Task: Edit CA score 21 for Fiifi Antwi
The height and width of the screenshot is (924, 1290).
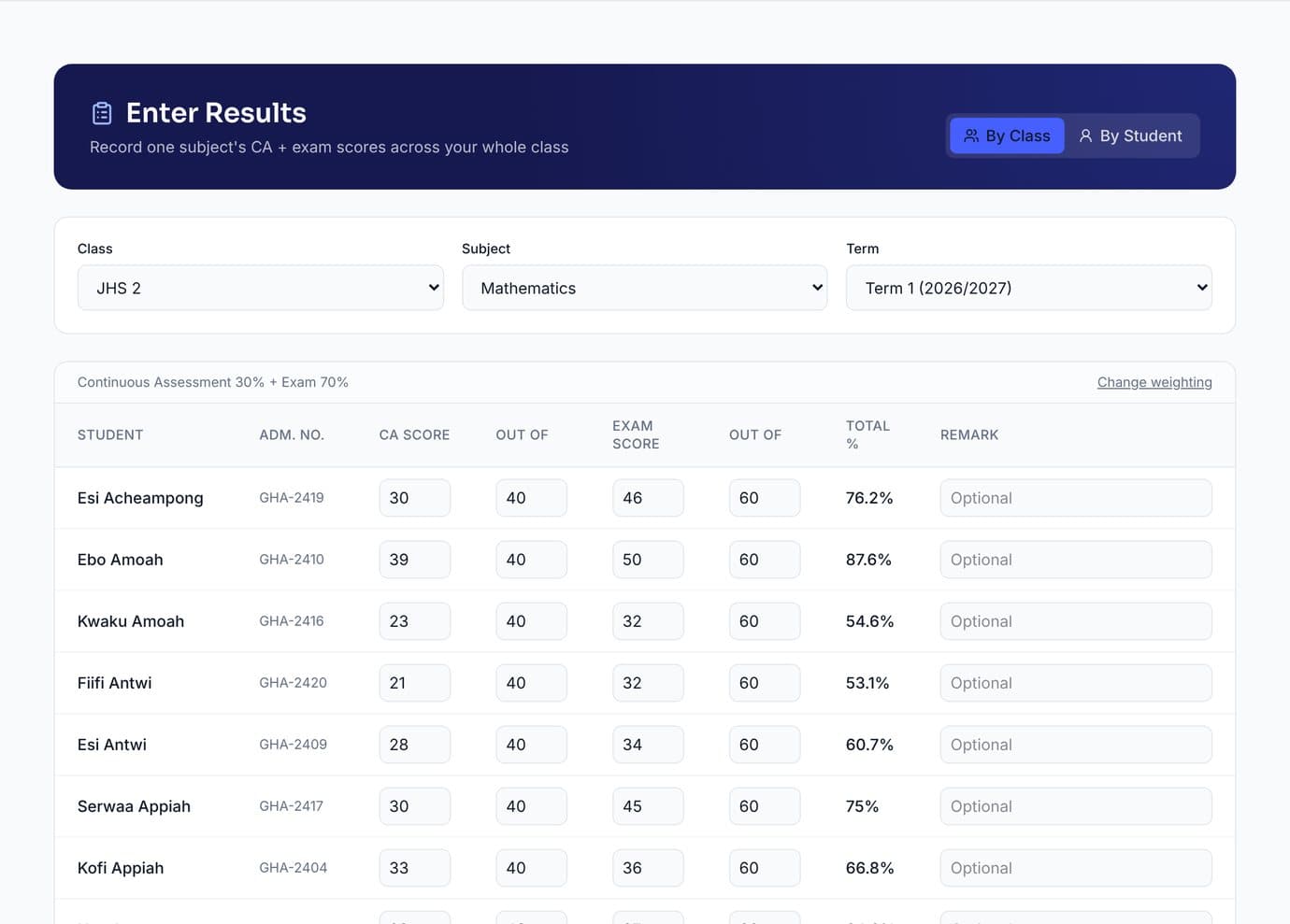Action: pos(414,683)
